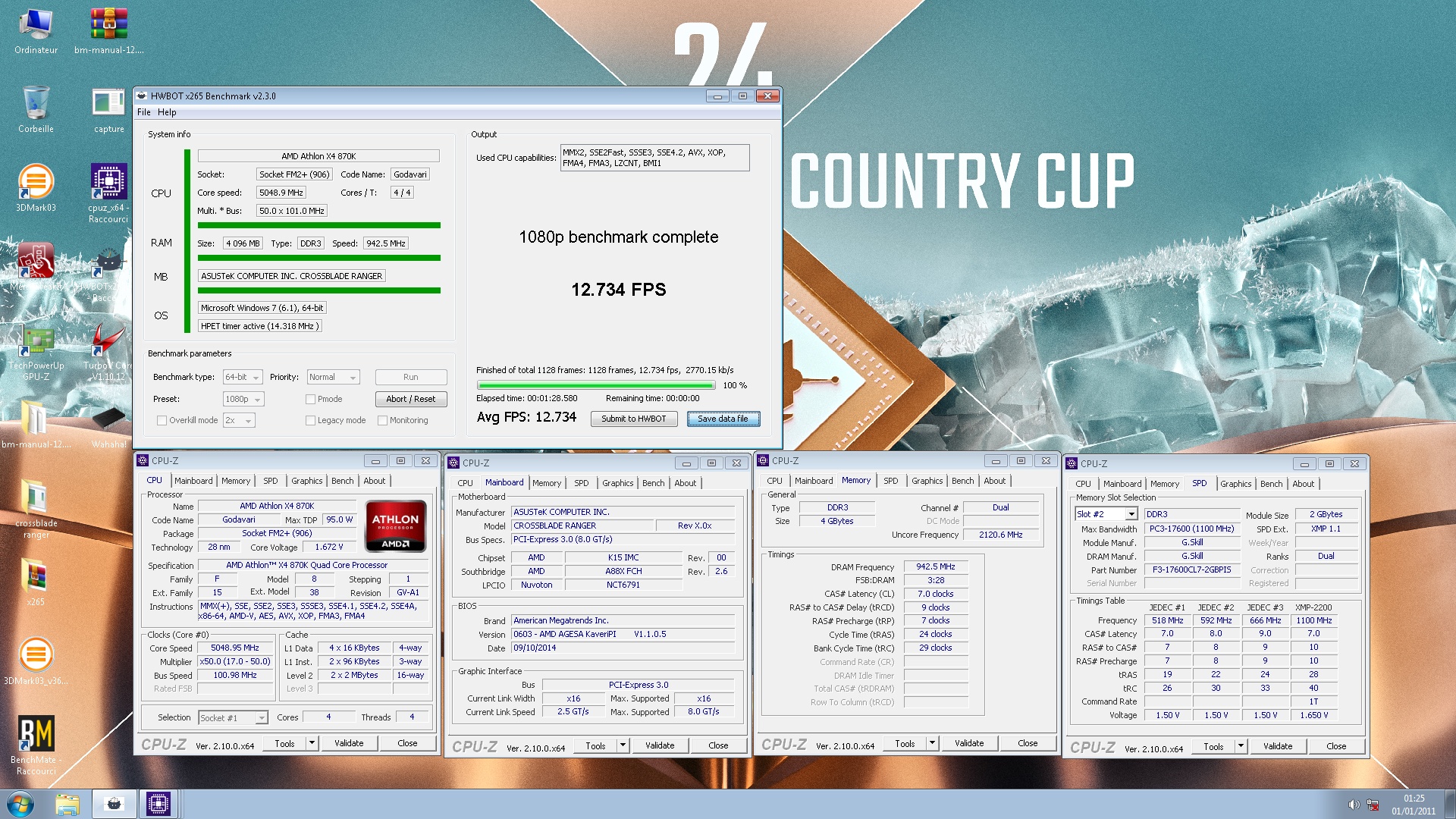Click the CROSSBLADE RANGER model field
The image size is (1456, 819).
(582, 526)
